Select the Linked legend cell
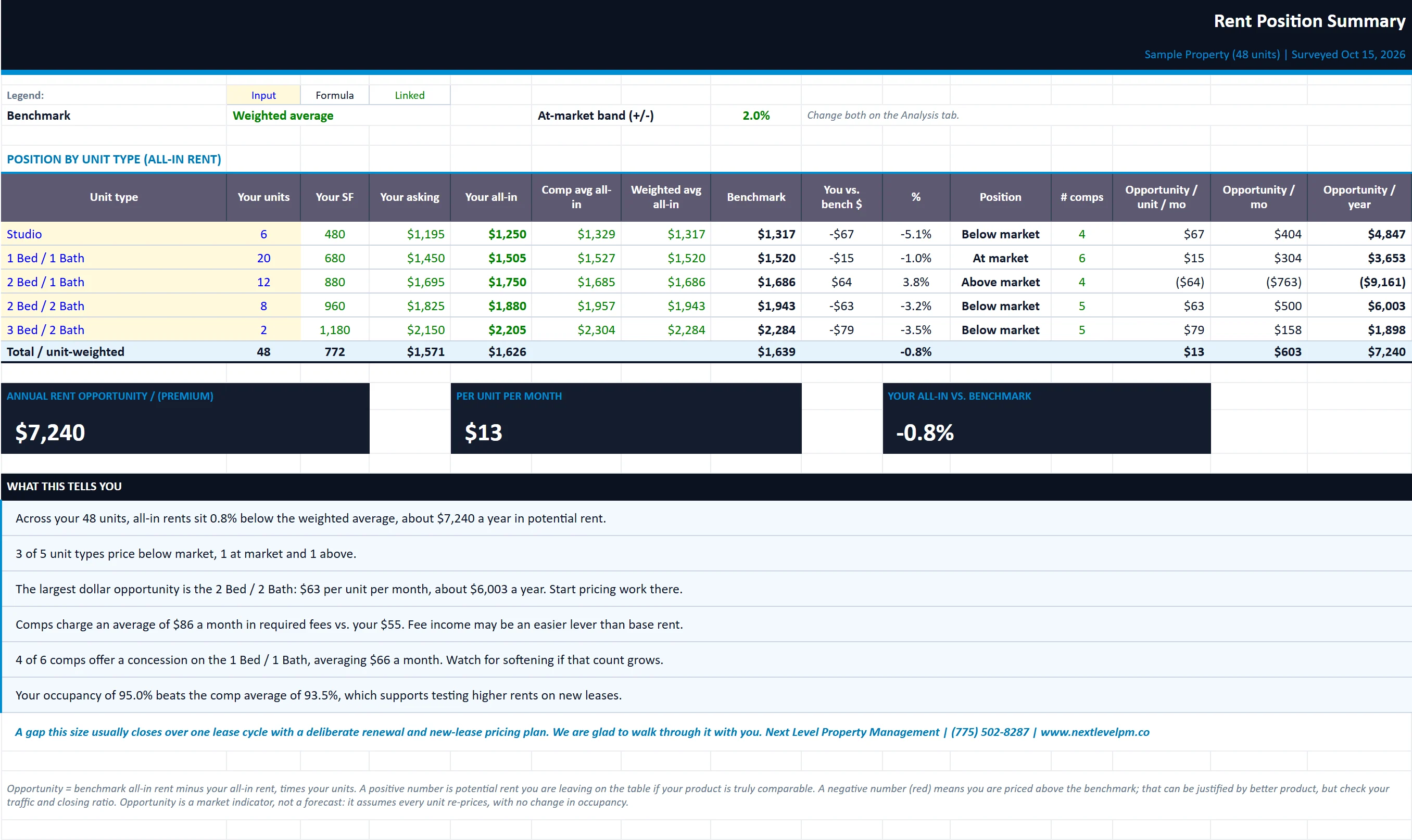1412x840 pixels. [409, 95]
